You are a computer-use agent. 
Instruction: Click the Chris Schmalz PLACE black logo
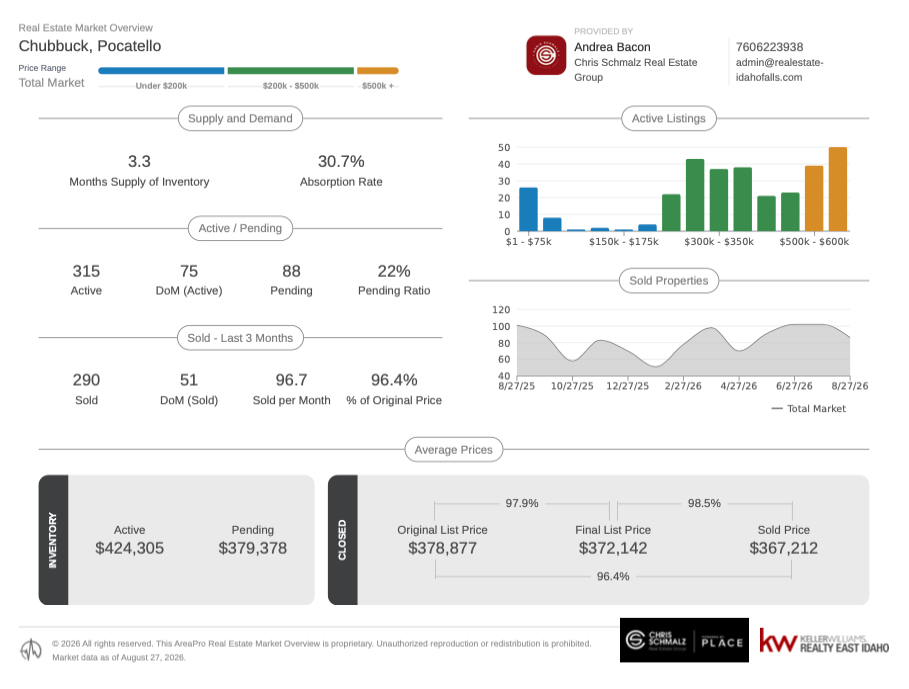684,640
